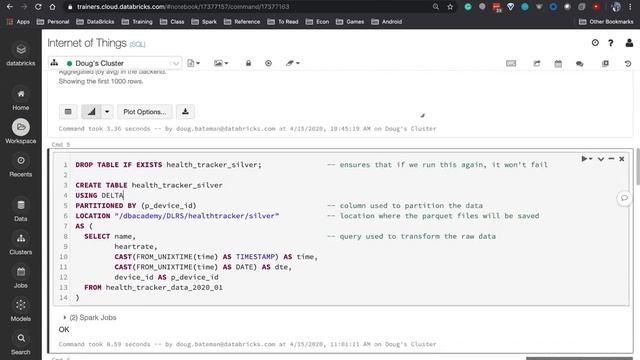
Task: Open the browser three-dot menu
Action: [631, 7]
